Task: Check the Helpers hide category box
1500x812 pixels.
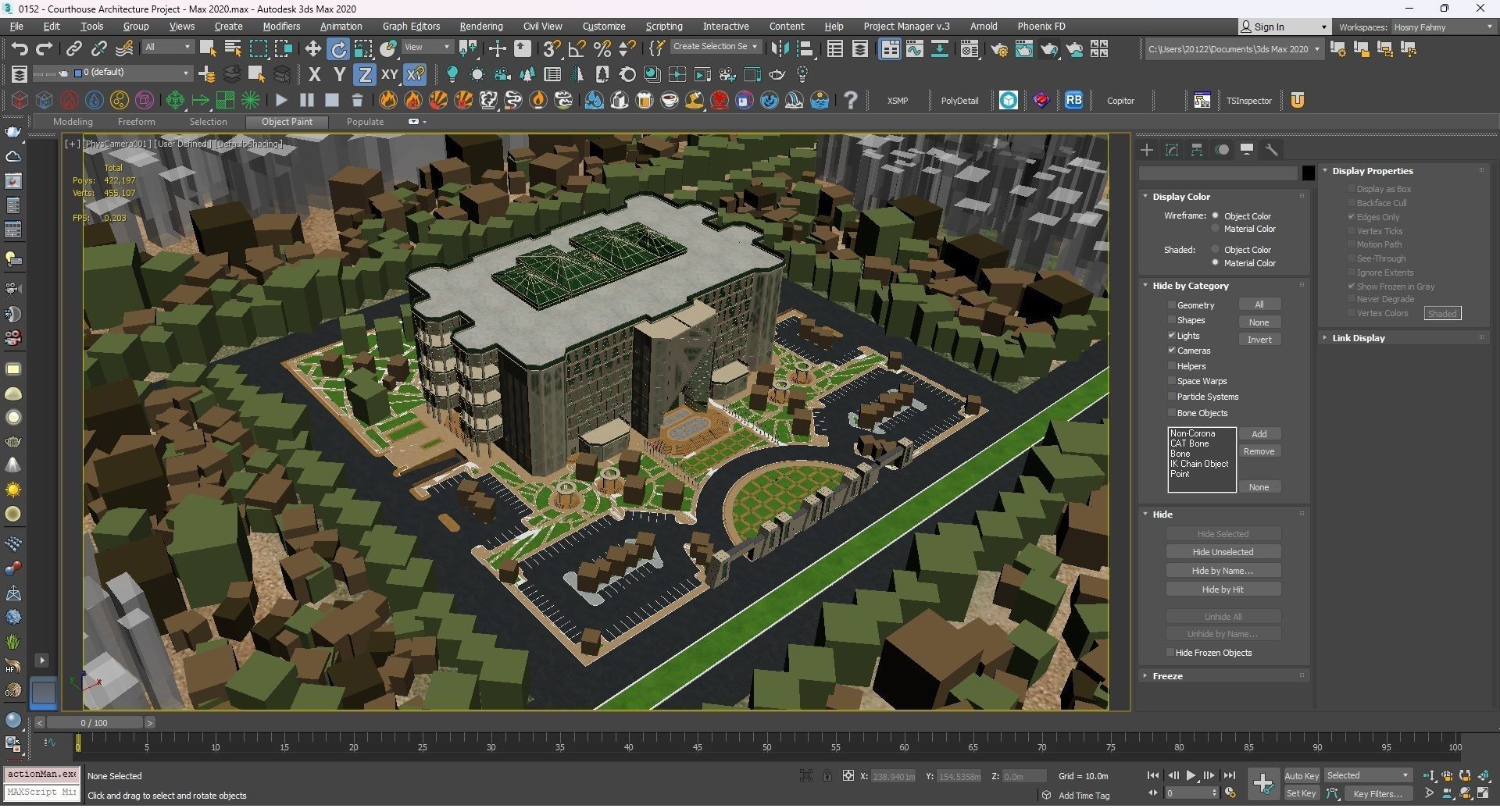Action: coord(1172,366)
